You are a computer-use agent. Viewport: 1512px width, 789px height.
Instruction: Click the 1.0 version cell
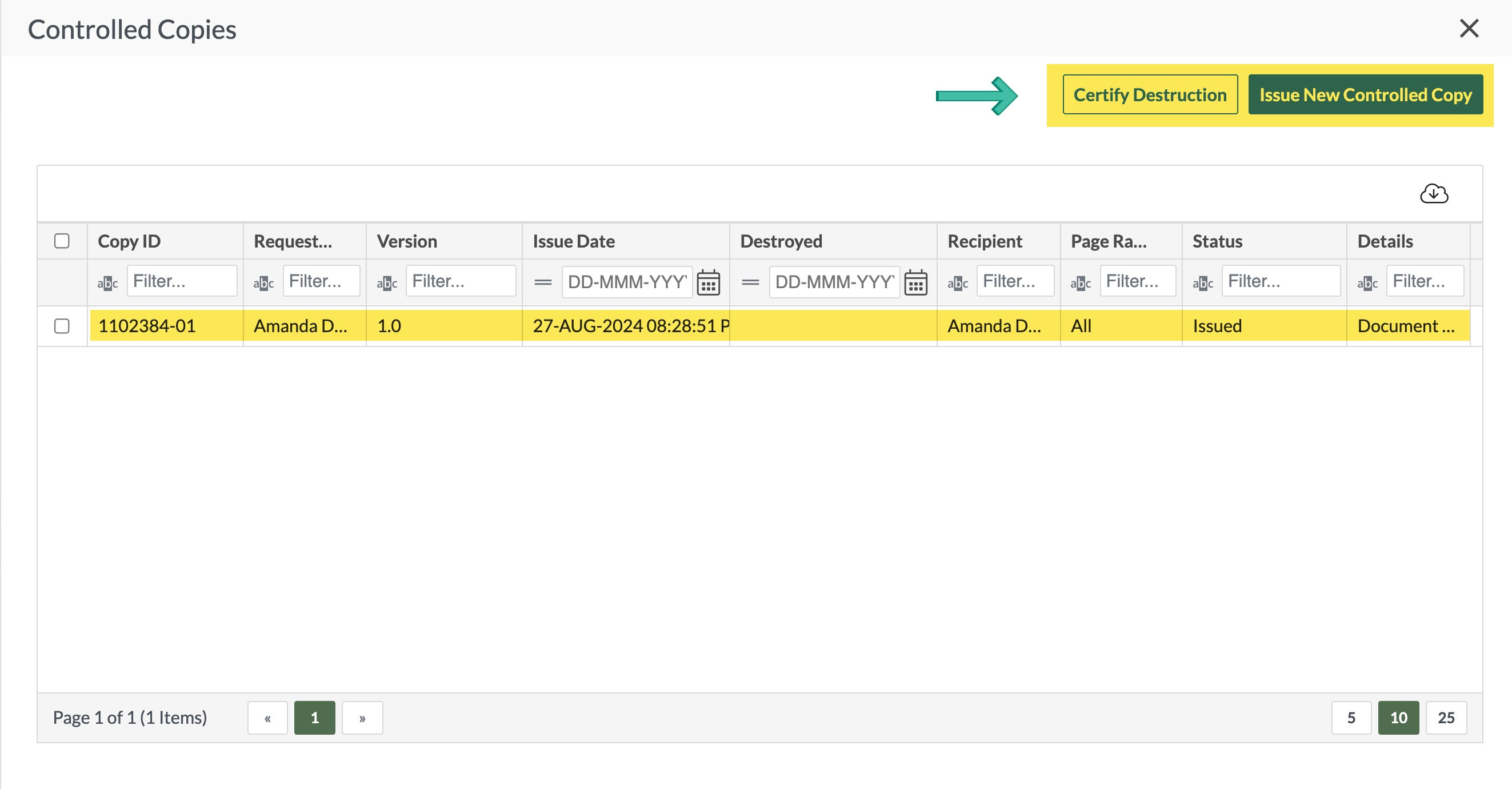[x=445, y=326]
